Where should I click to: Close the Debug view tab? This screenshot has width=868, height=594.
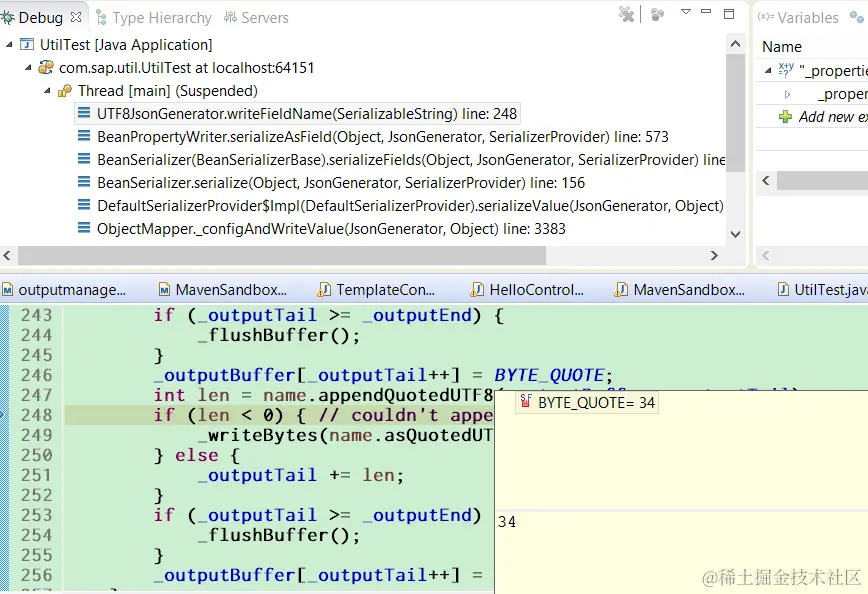(76, 17)
